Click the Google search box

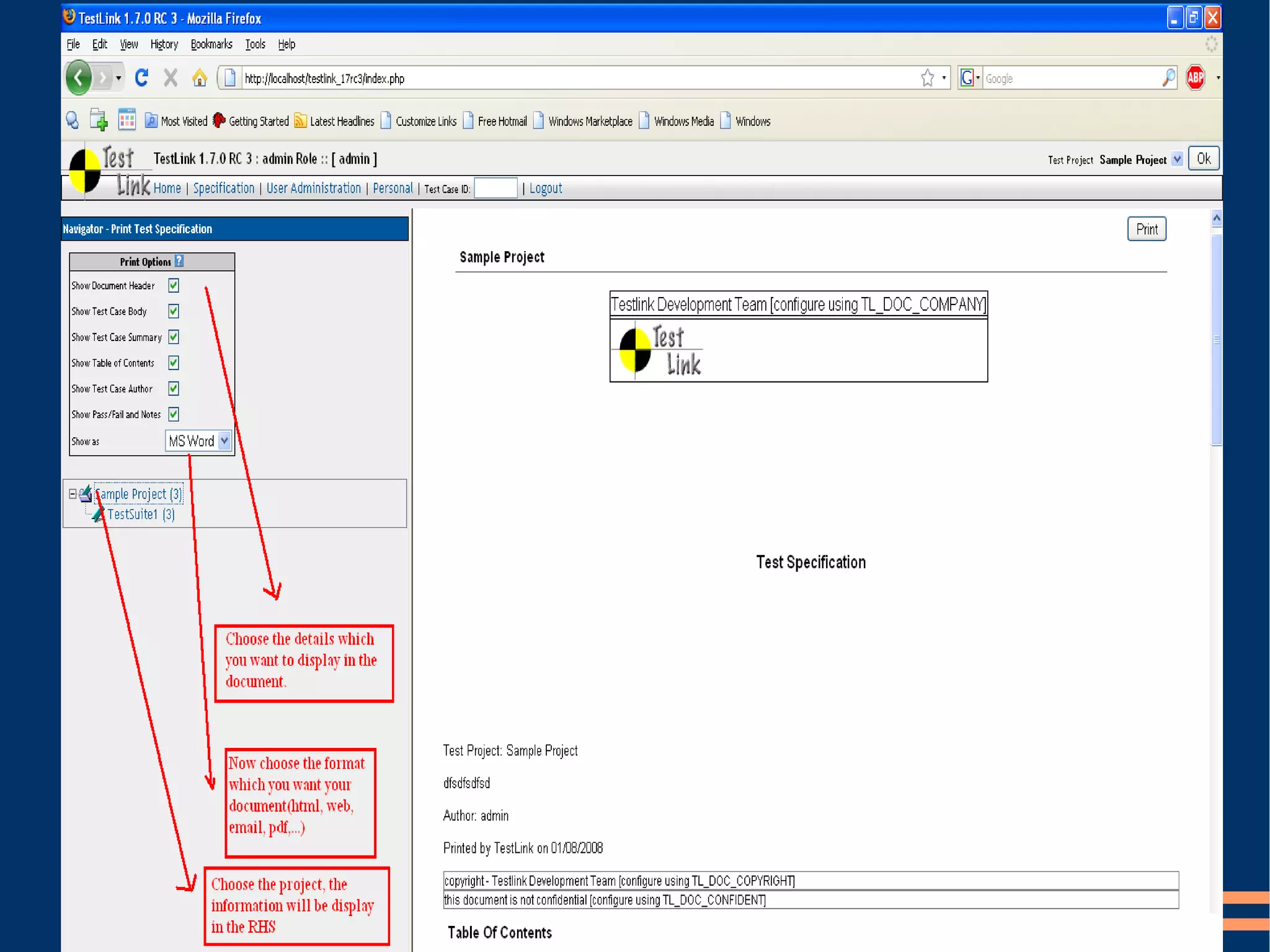[1072, 78]
